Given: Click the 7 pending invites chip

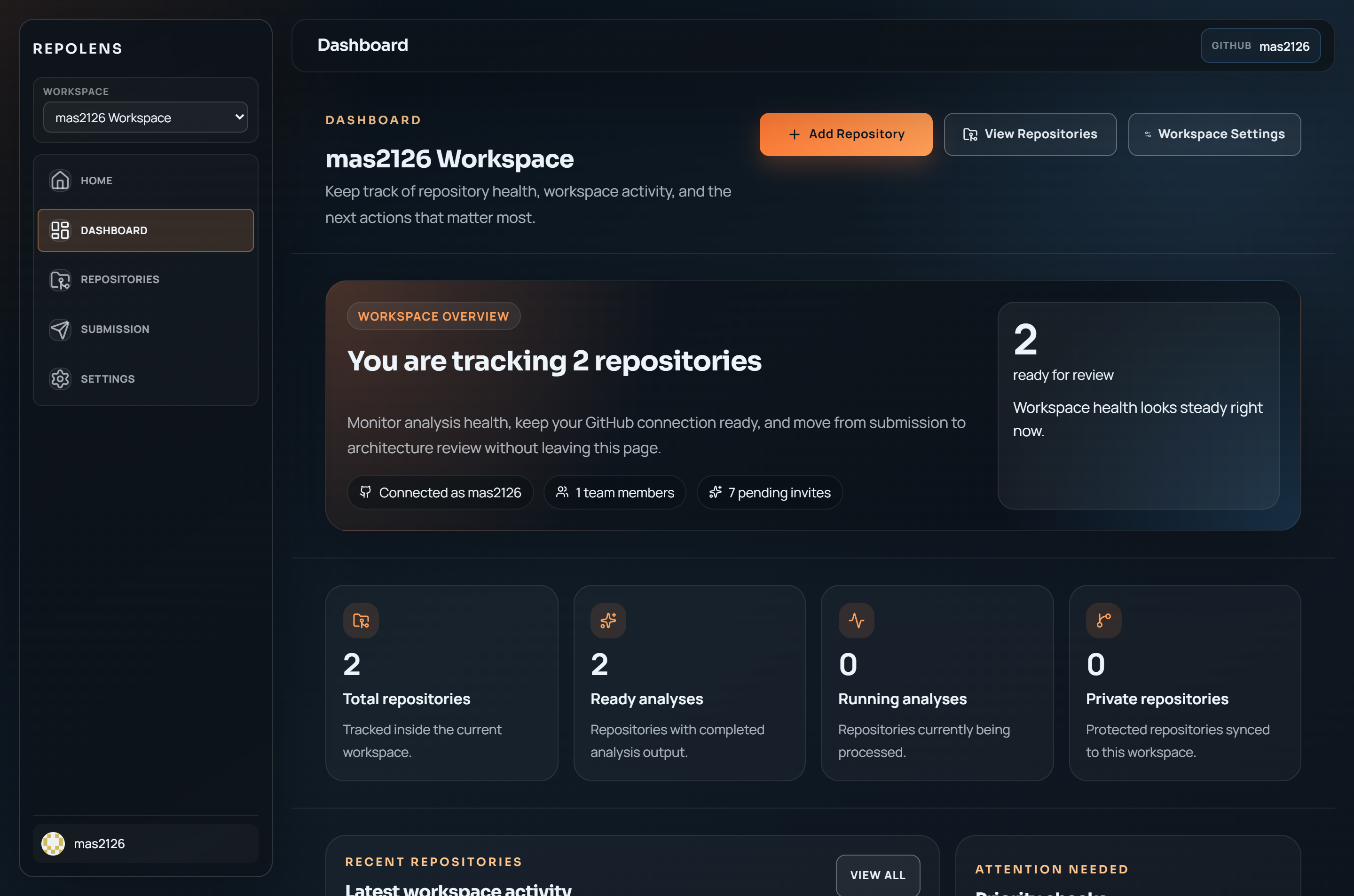Looking at the screenshot, I should pos(769,493).
